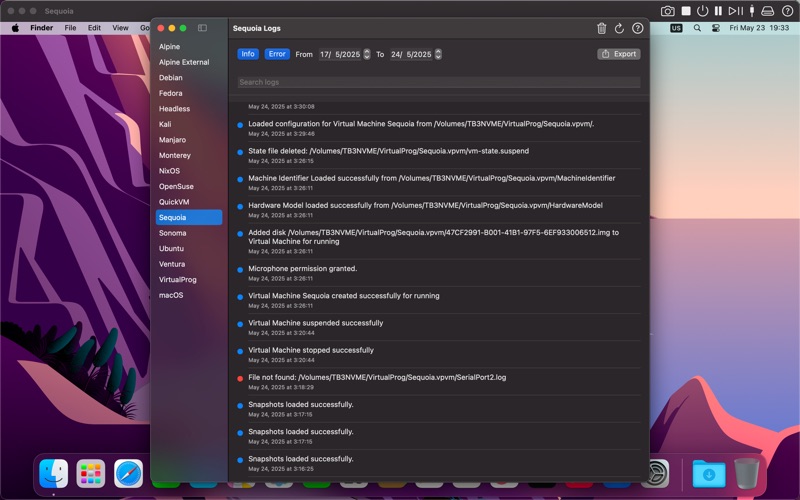Screen dimensions: 800x500
Task: Click the US input source indicator
Action: tap(676, 28)
